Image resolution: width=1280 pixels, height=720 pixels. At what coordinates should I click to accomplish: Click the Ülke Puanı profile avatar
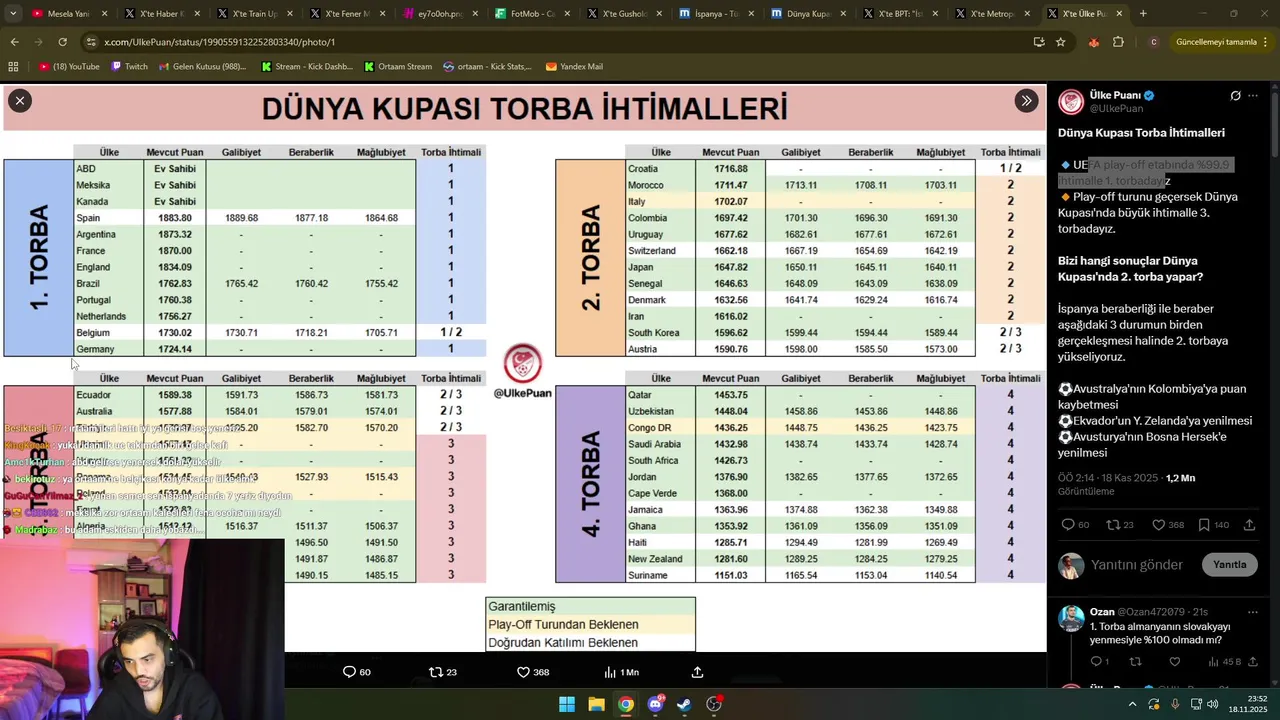(1071, 101)
